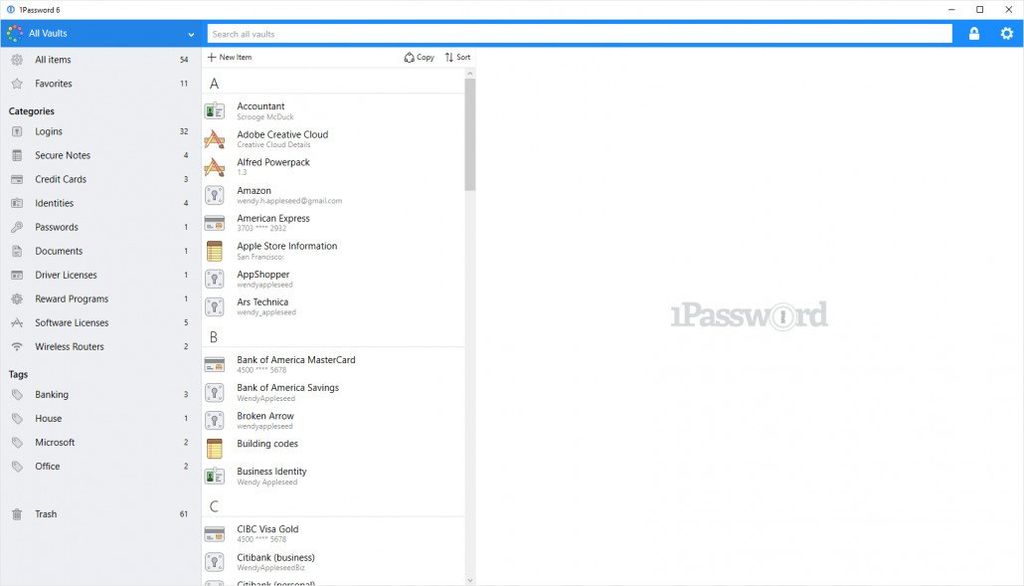The height and width of the screenshot is (586, 1024).
Task: Open Secure Notes from the sidebar
Action: [64, 155]
